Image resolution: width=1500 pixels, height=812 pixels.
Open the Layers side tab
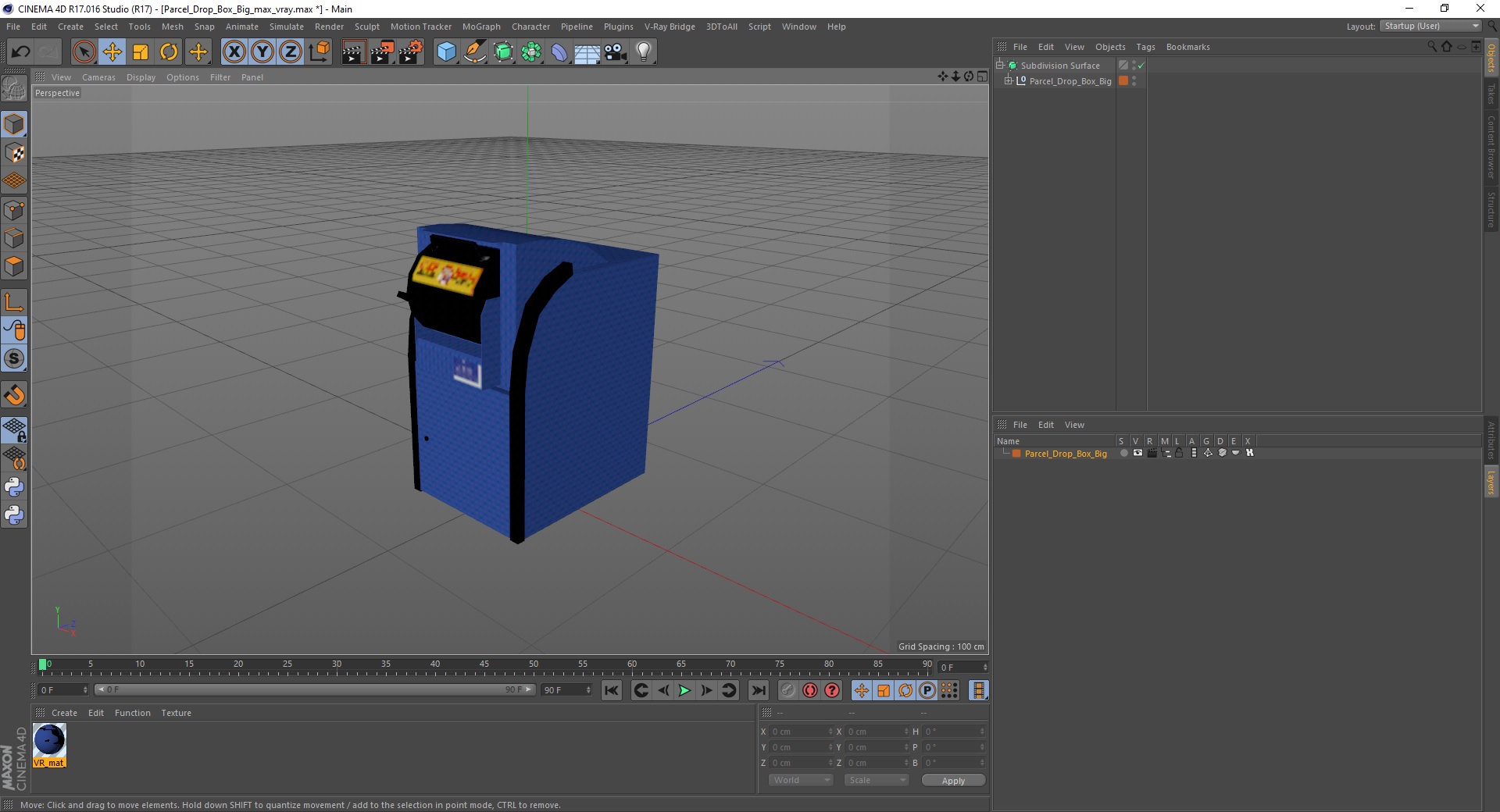coord(1491,483)
